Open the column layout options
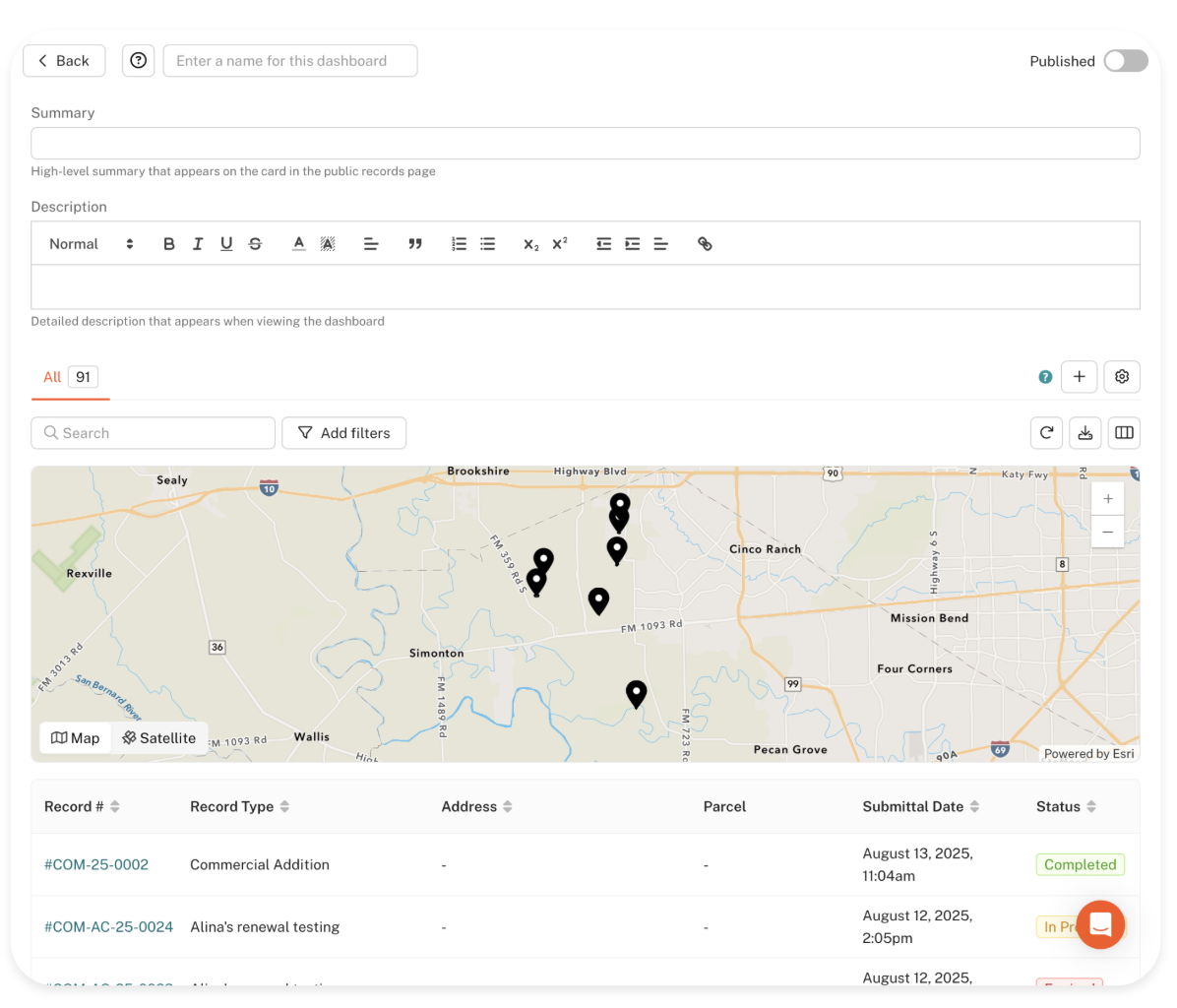Image resolution: width=1177 pixels, height=1008 pixels. tap(1124, 433)
